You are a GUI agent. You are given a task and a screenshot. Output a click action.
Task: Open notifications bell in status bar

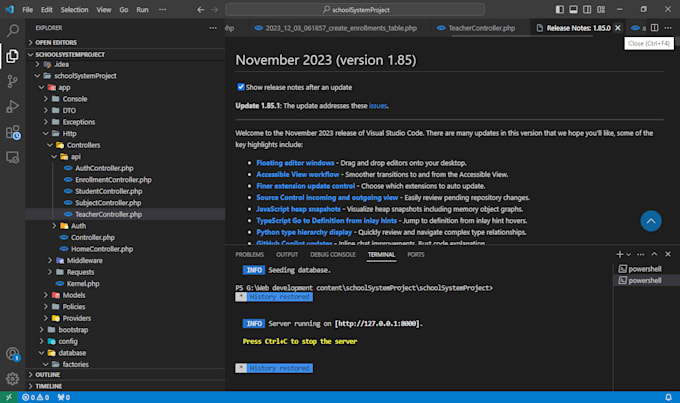point(668,397)
